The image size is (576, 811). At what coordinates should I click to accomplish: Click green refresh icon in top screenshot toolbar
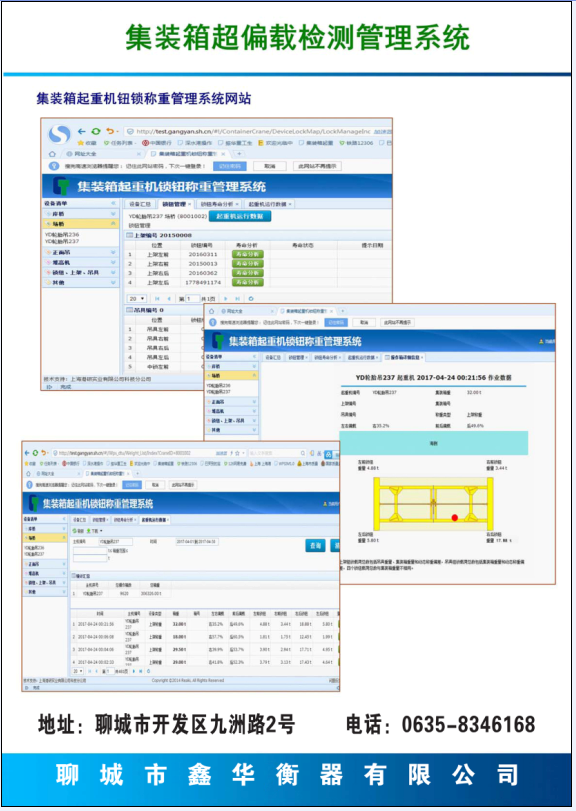pyautogui.click(x=96, y=131)
